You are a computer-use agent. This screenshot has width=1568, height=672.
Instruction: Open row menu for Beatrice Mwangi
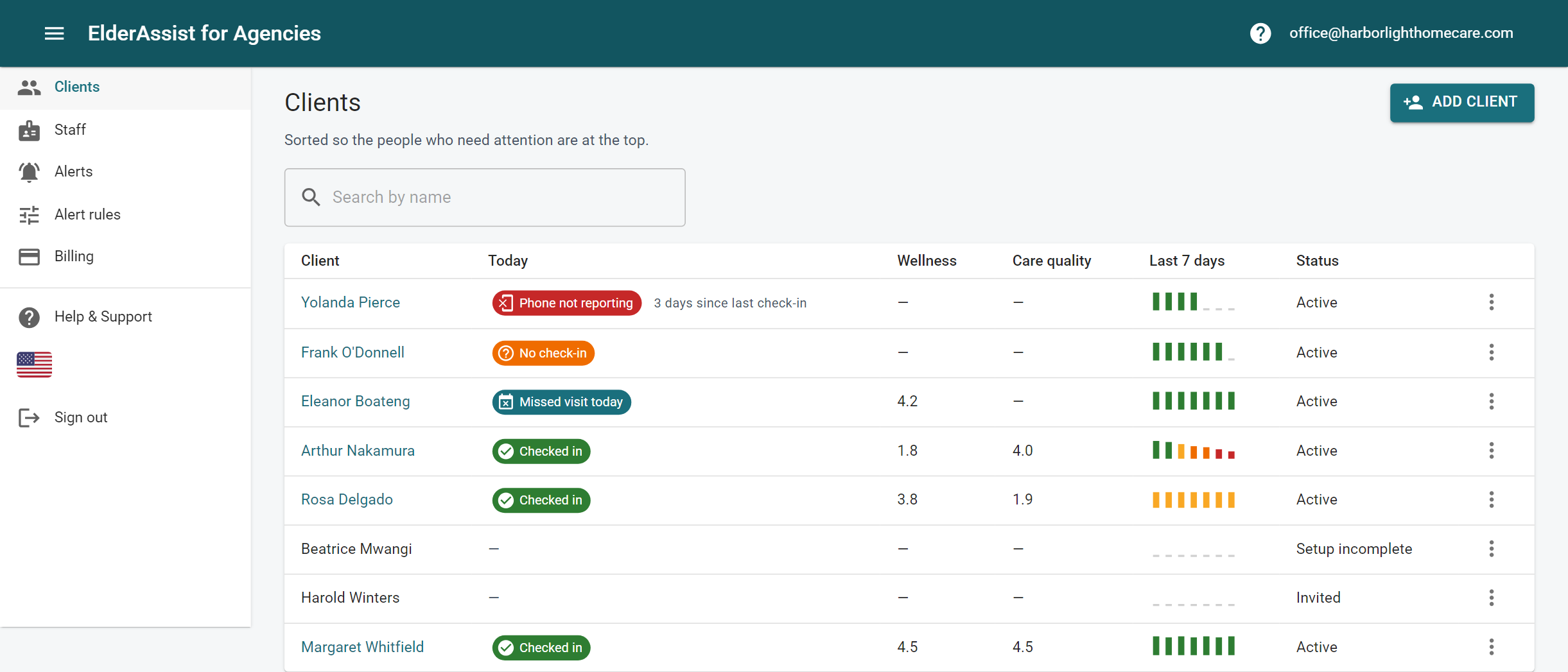(1491, 549)
